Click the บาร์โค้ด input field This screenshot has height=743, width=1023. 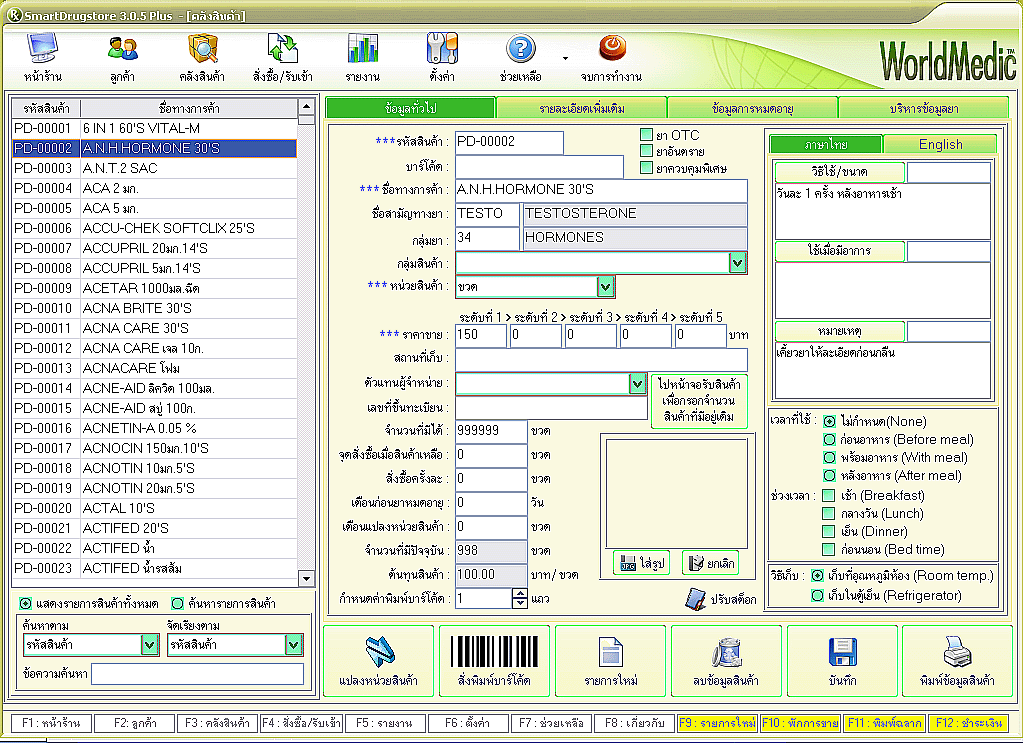[540, 167]
